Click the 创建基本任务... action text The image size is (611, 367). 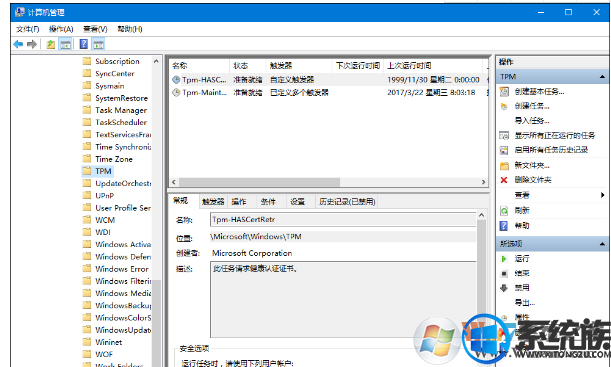pyautogui.click(x=539, y=92)
